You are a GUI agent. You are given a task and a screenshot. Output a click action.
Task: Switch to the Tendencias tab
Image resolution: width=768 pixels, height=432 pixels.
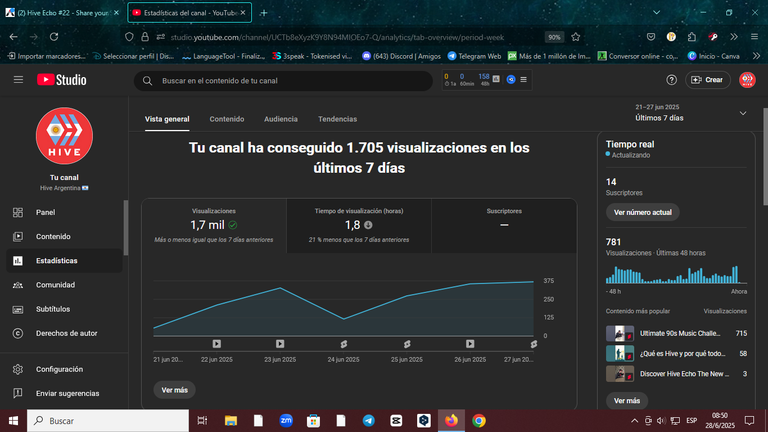(337, 119)
